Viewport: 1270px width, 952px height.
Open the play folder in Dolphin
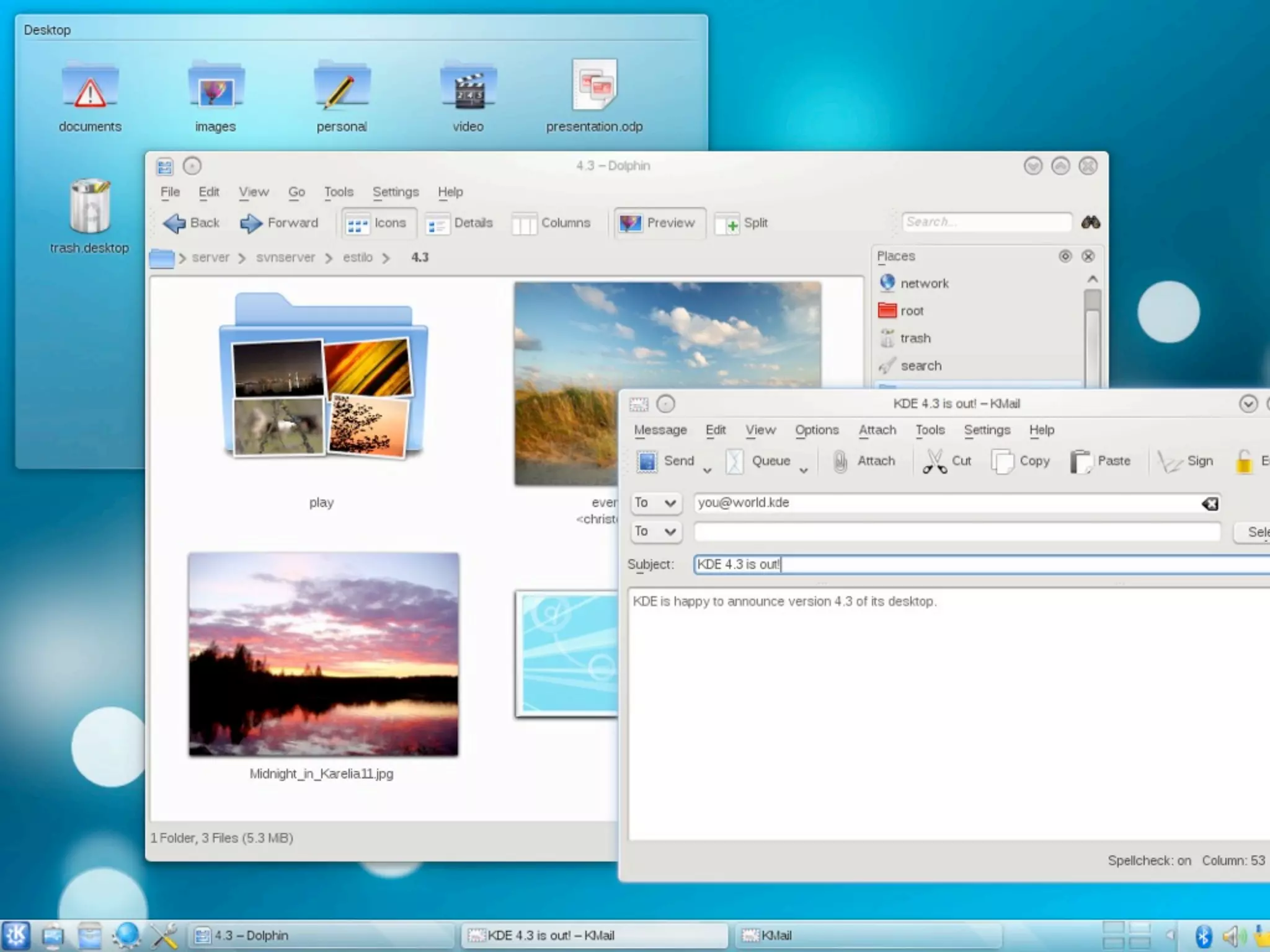point(322,376)
